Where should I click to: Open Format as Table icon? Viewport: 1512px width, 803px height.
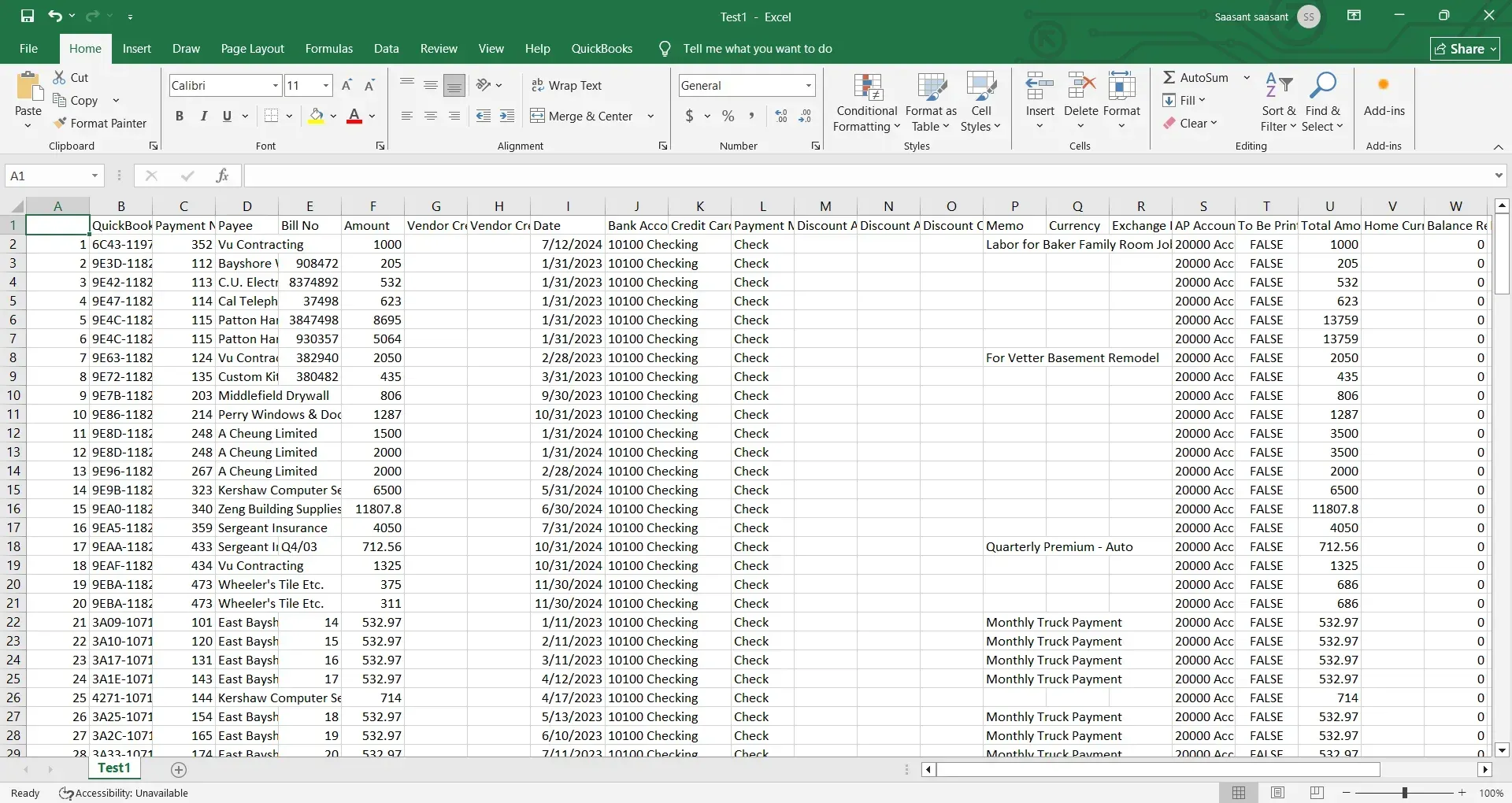coord(932,87)
